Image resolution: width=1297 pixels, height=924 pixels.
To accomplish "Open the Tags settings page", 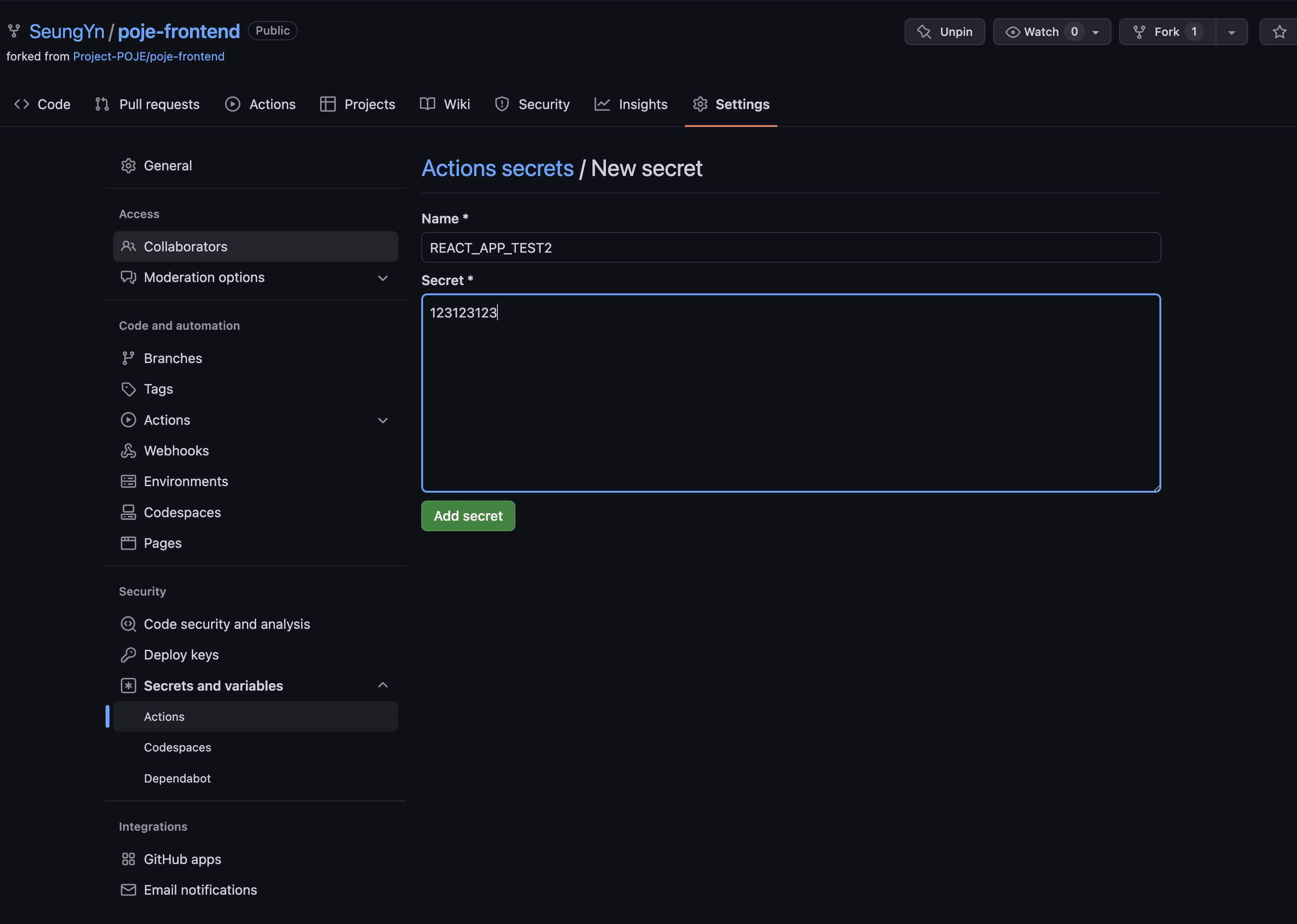I will pyautogui.click(x=255, y=389).
